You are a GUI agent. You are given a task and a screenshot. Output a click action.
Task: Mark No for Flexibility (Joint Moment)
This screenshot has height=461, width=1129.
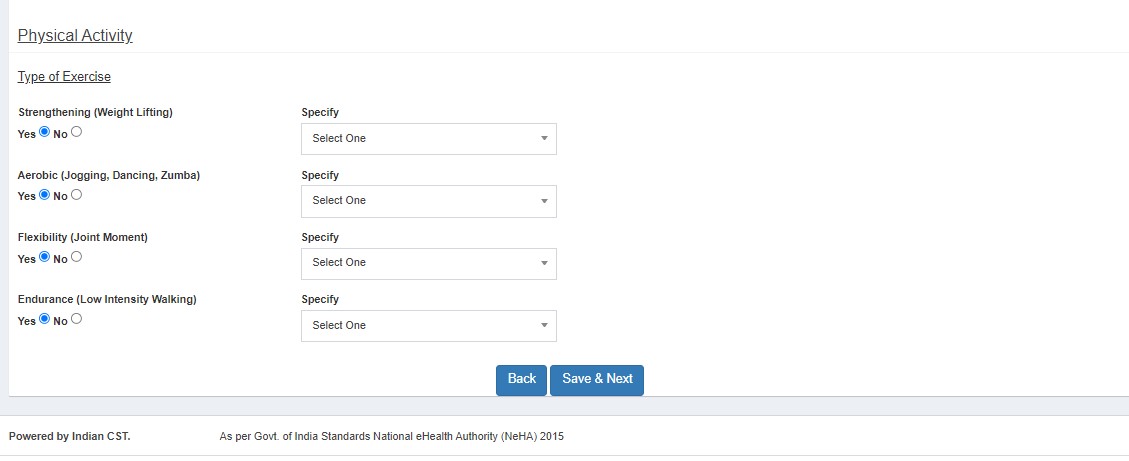click(77, 257)
